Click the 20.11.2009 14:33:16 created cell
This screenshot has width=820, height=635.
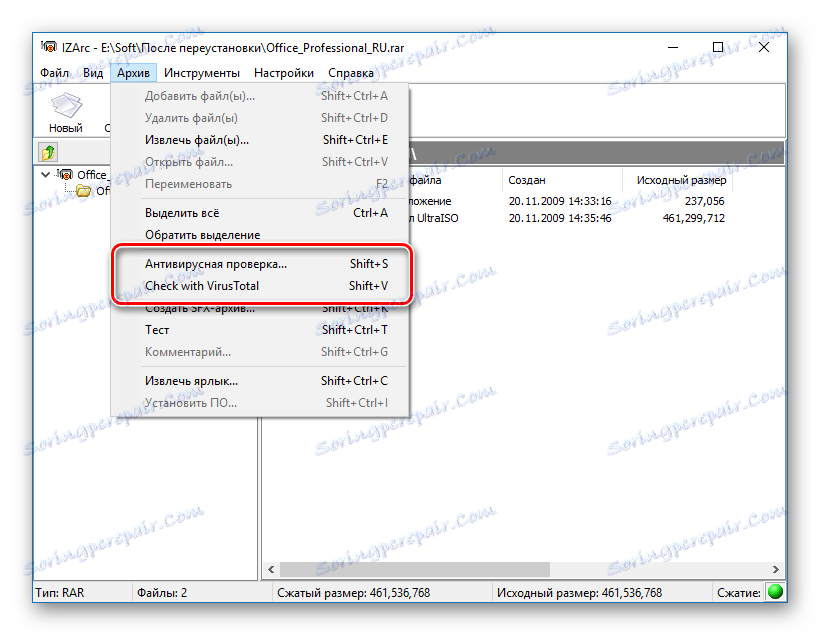[x=560, y=201]
